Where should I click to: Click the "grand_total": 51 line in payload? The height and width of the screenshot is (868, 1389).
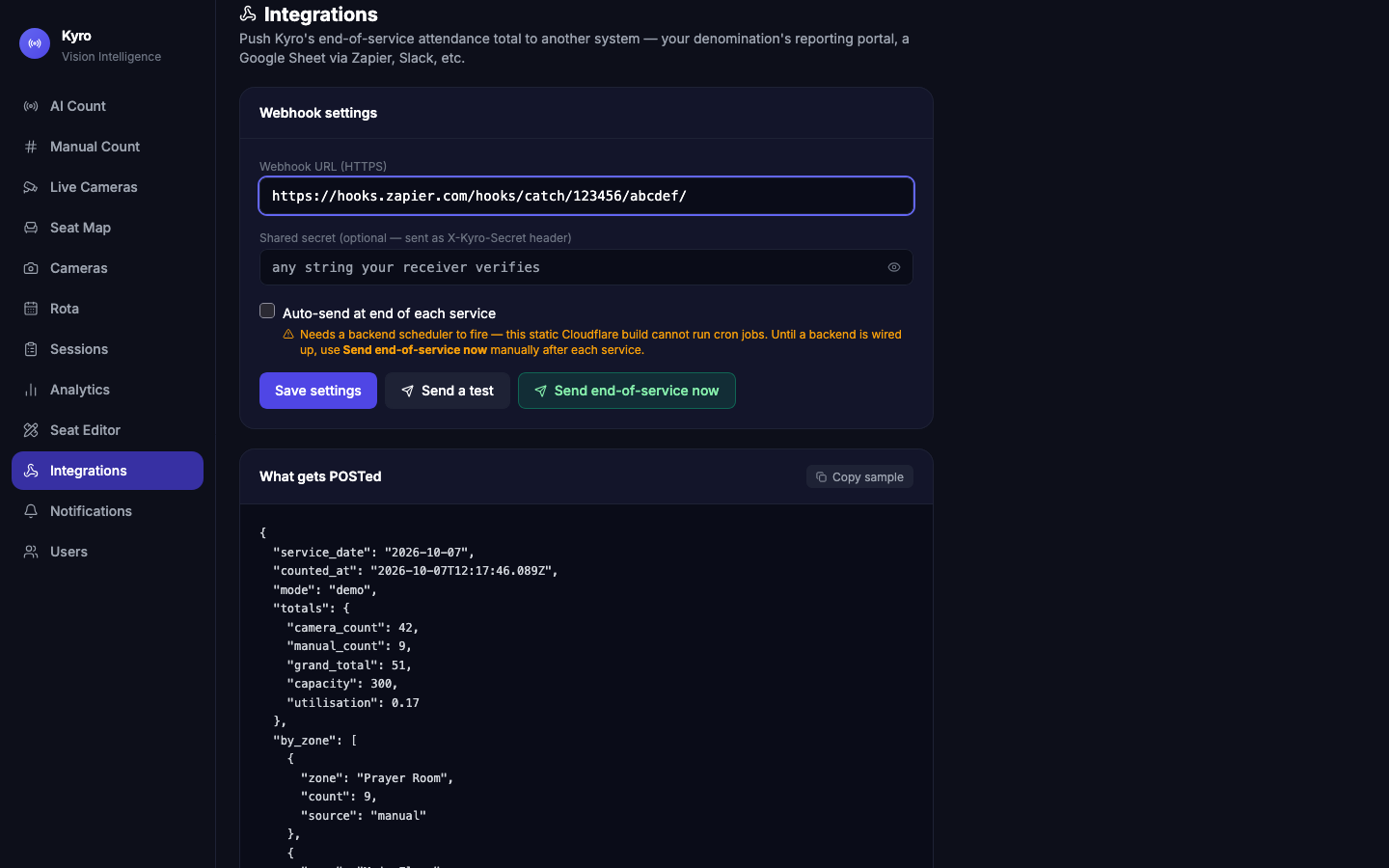pyautogui.click(x=349, y=665)
